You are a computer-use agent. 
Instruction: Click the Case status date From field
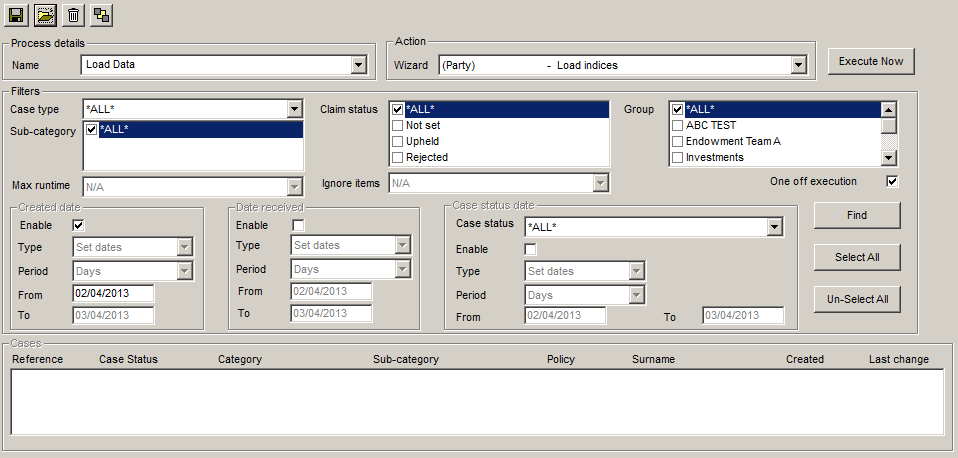pos(565,315)
